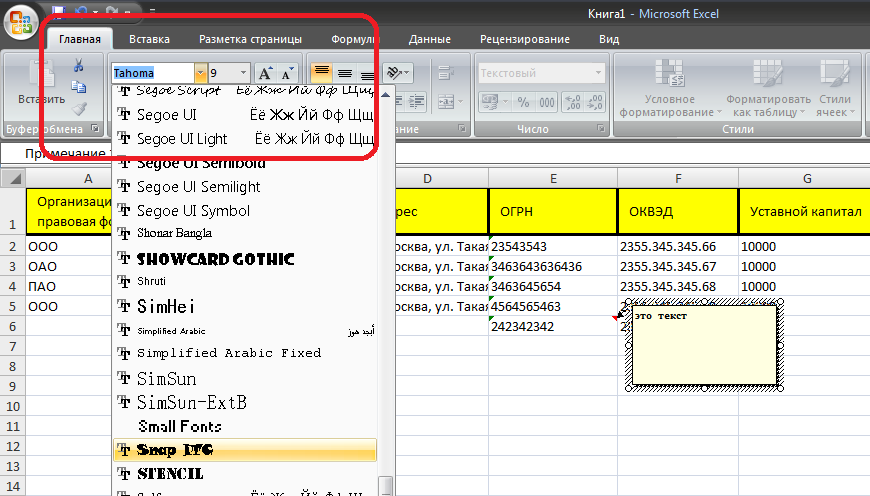The height and width of the screenshot is (496, 870).
Task: Click the increase decimal places icon
Action: pos(573,102)
